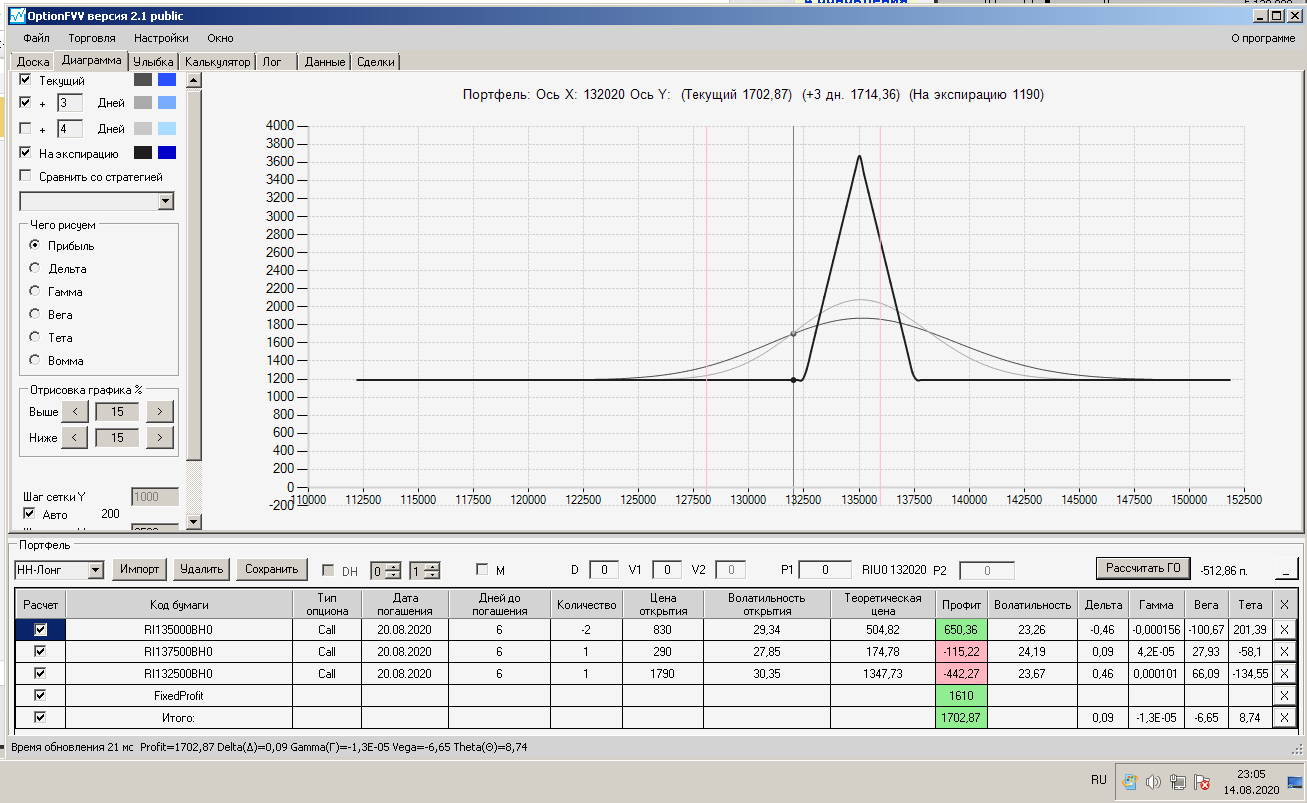The image size is (1307, 803).
Task: Open the Файл menu
Action: click(x=37, y=38)
